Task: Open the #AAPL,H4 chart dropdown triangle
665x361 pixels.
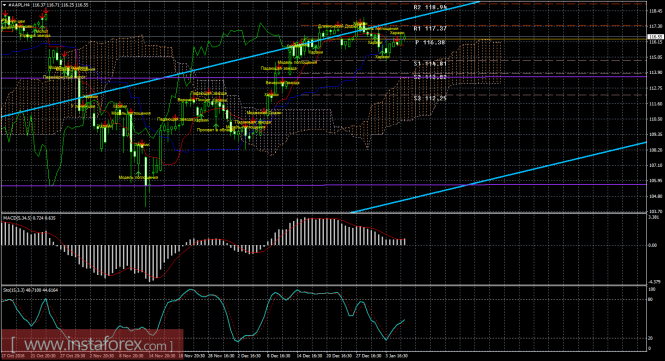Action: [x=5, y=5]
